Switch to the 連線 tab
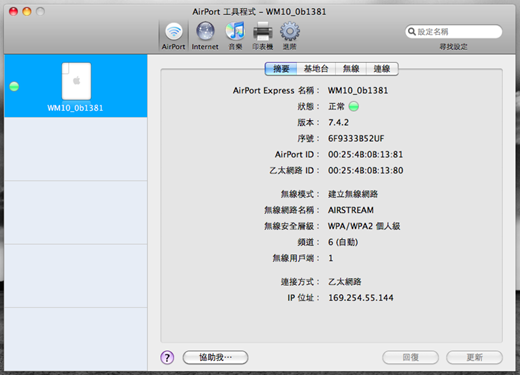The width and height of the screenshot is (520, 375). 382,69
